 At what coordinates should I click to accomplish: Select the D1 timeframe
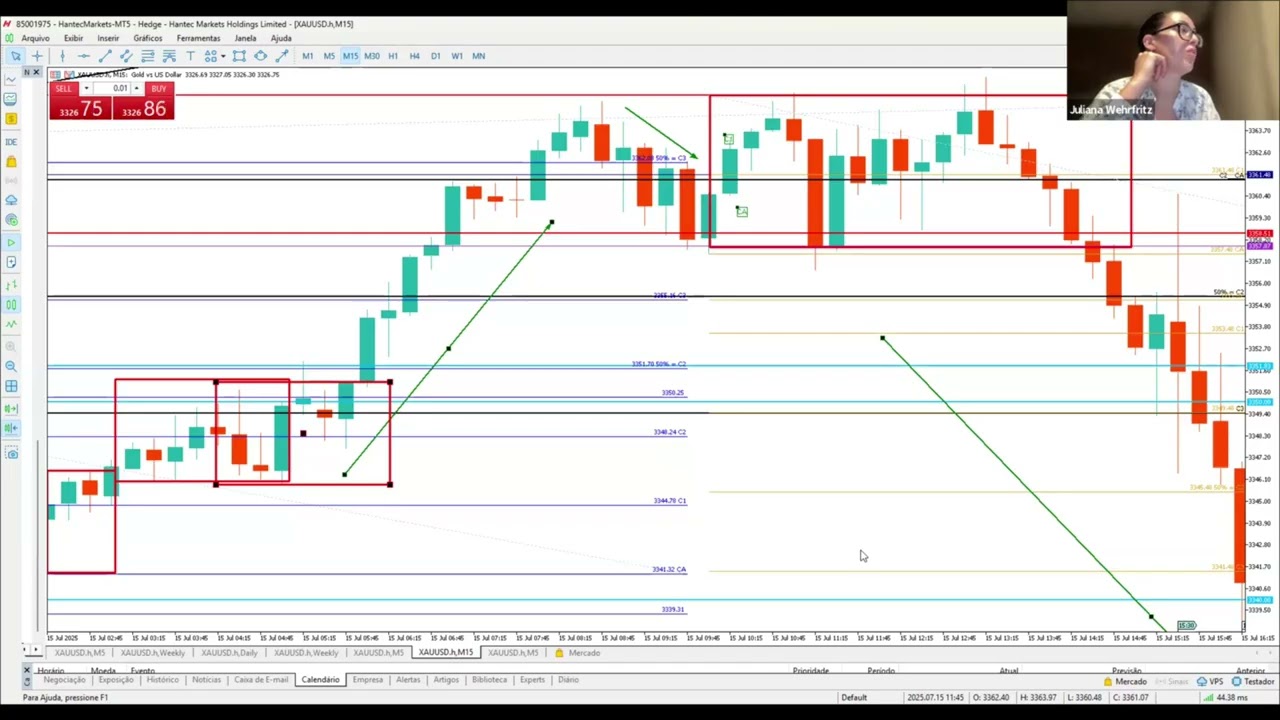pyautogui.click(x=436, y=56)
